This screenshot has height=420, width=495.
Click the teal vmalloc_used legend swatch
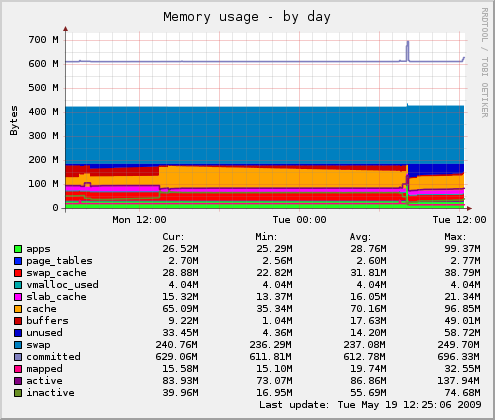[x=18, y=285]
